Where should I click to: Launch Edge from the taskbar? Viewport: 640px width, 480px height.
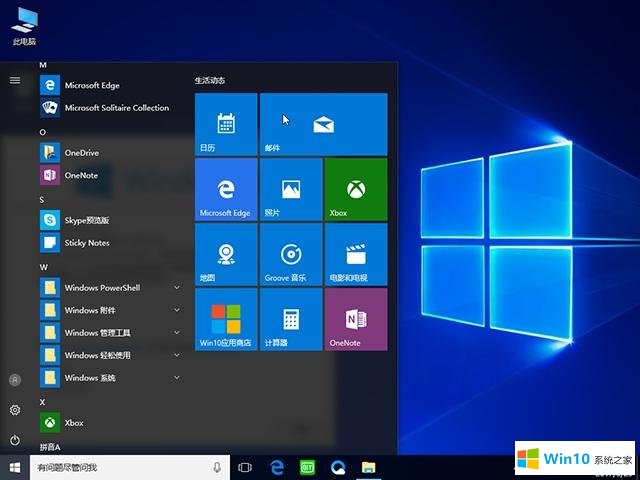(x=277, y=467)
